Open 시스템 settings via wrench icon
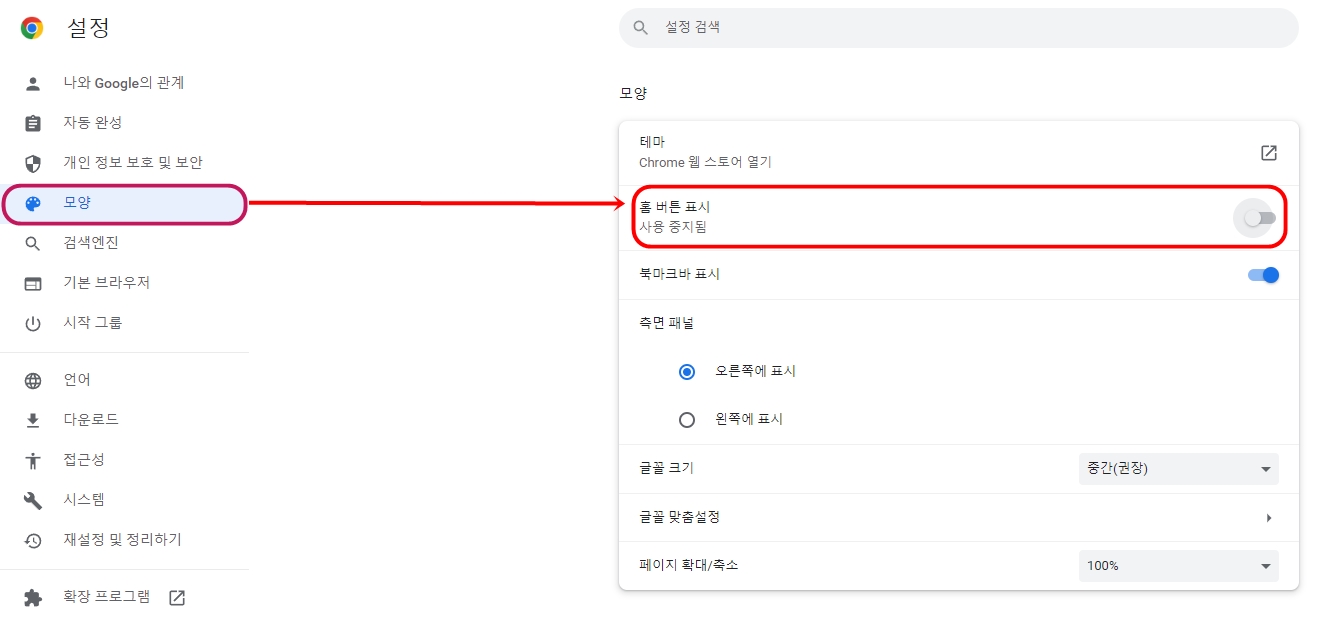Screen dimensions: 1324x618 click(33, 499)
